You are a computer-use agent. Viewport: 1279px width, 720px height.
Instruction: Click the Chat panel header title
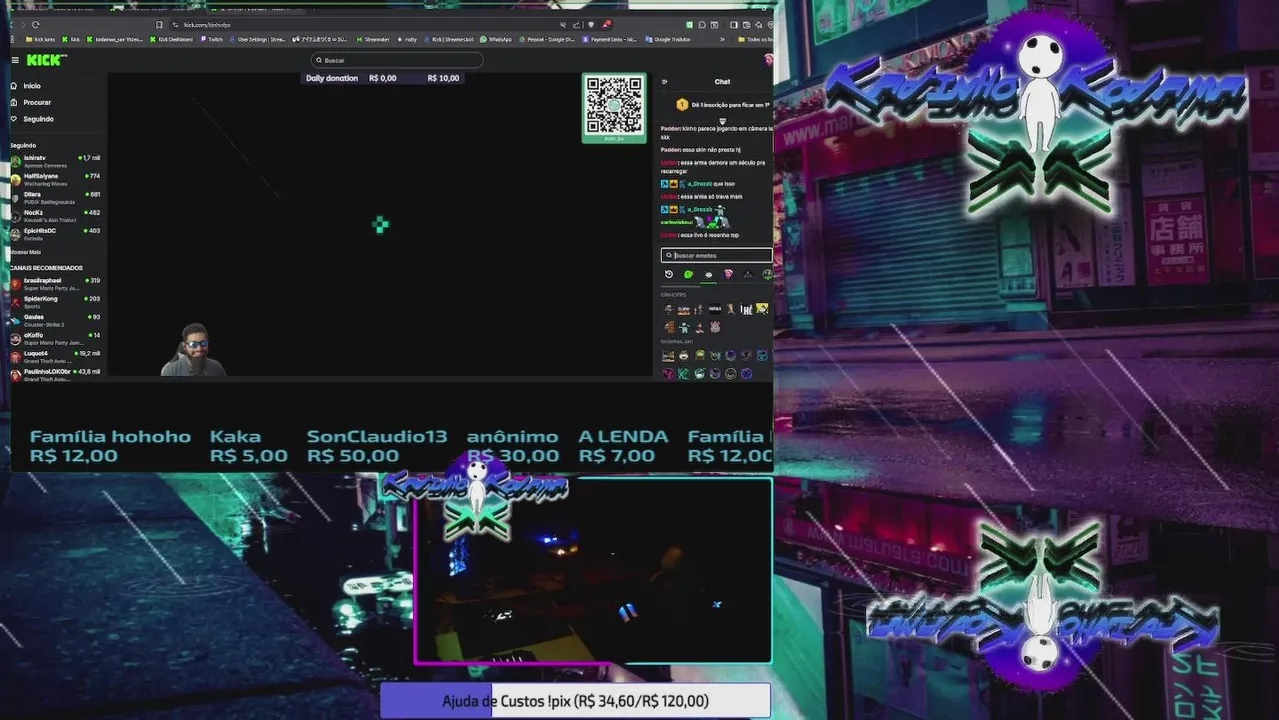tap(722, 82)
